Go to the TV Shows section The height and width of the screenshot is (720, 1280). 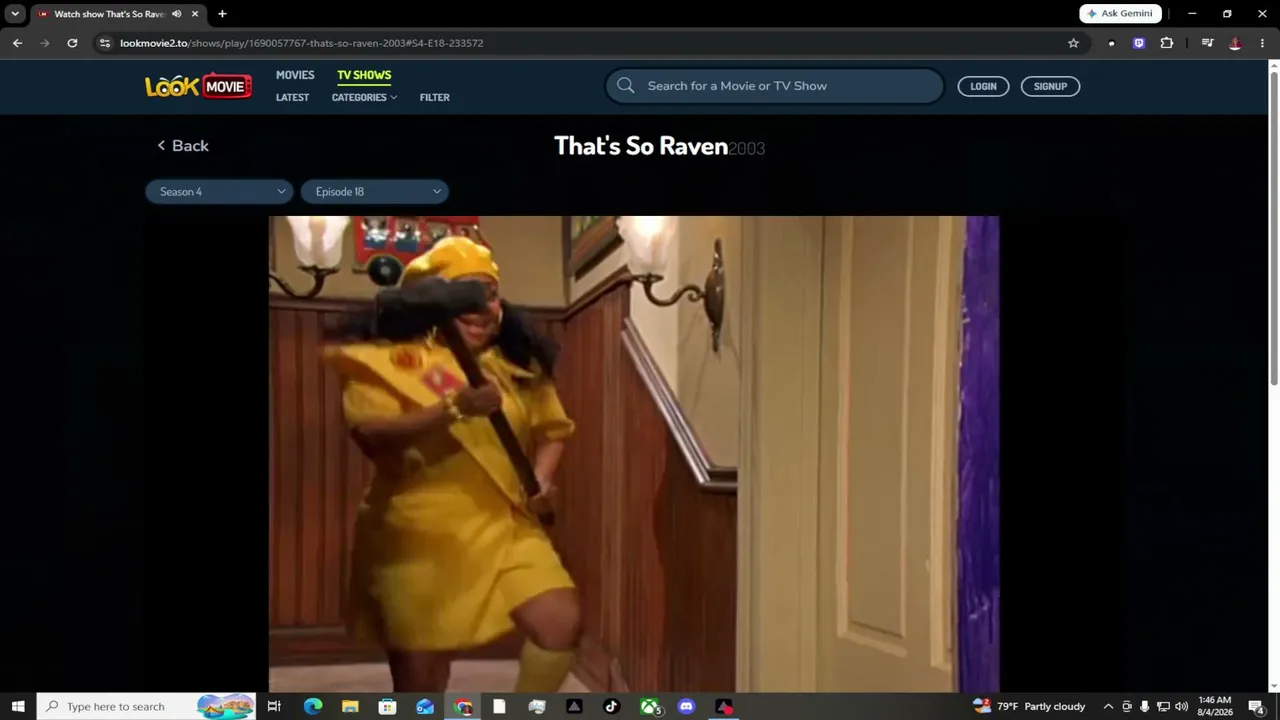(364, 75)
